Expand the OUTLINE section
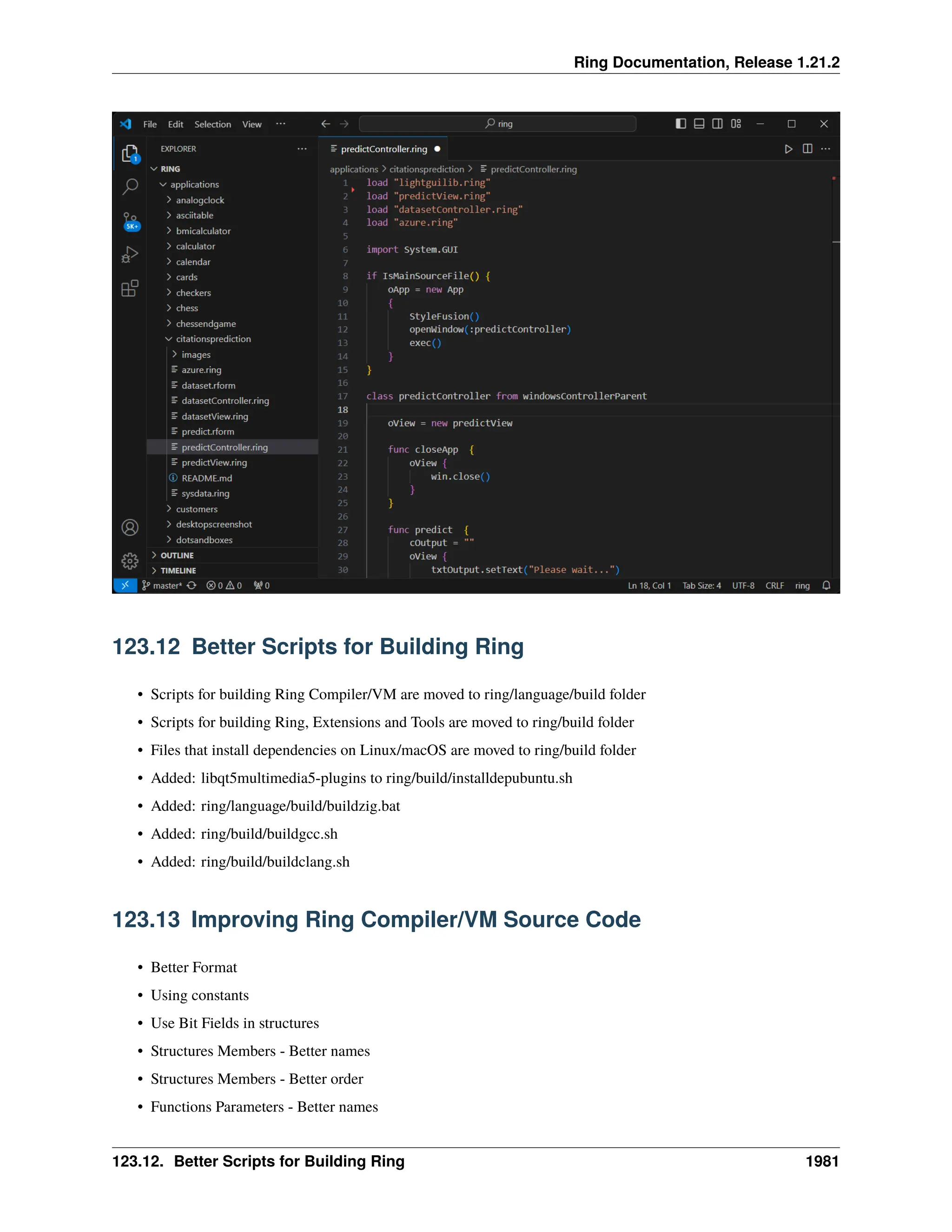Screen dimensions: 952x1232 pyautogui.click(x=177, y=556)
